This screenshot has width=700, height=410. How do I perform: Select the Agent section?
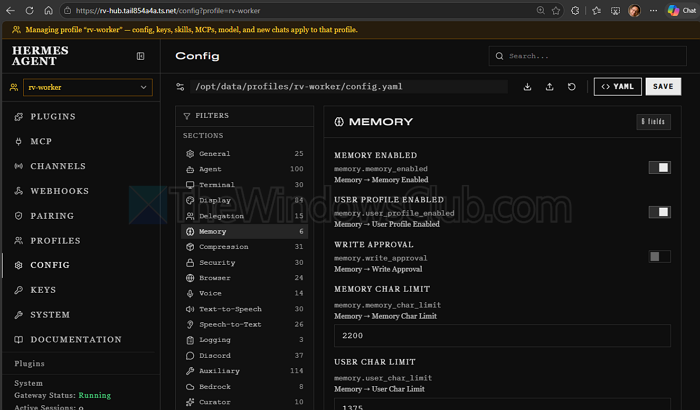245,169
